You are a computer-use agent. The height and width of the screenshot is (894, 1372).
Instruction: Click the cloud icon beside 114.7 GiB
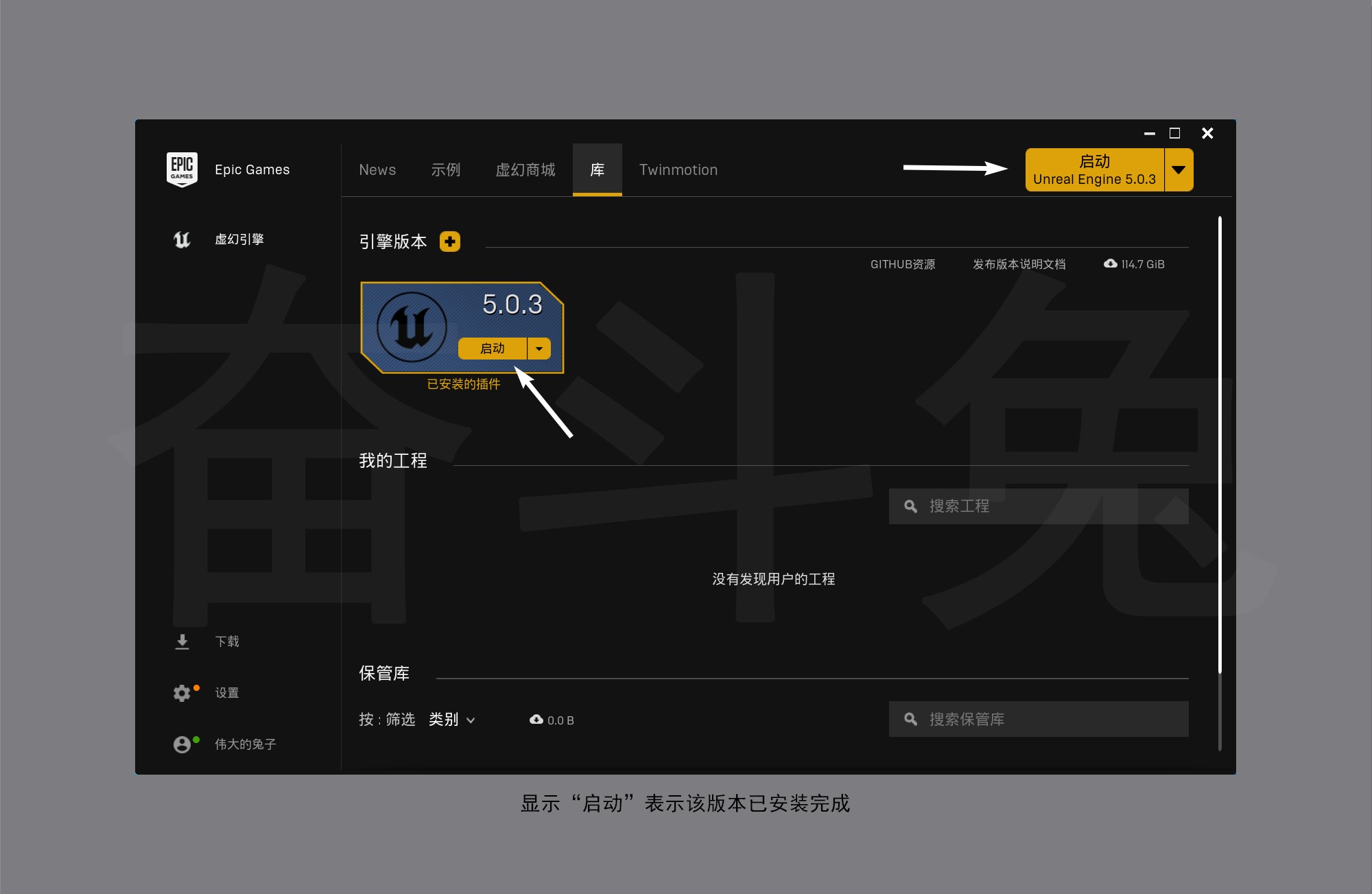(x=1110, y=263)
